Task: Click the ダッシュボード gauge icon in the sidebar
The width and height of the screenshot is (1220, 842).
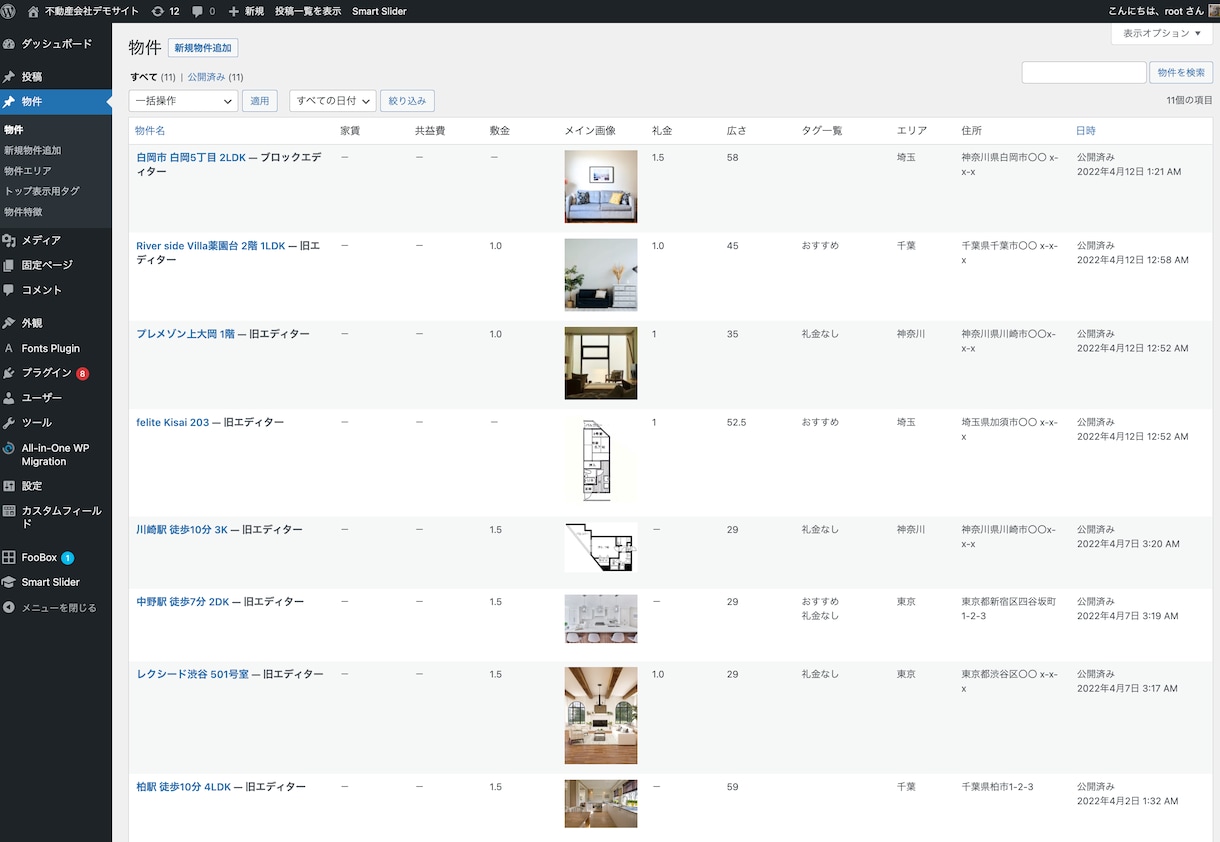Action: [x=10, y=44]
